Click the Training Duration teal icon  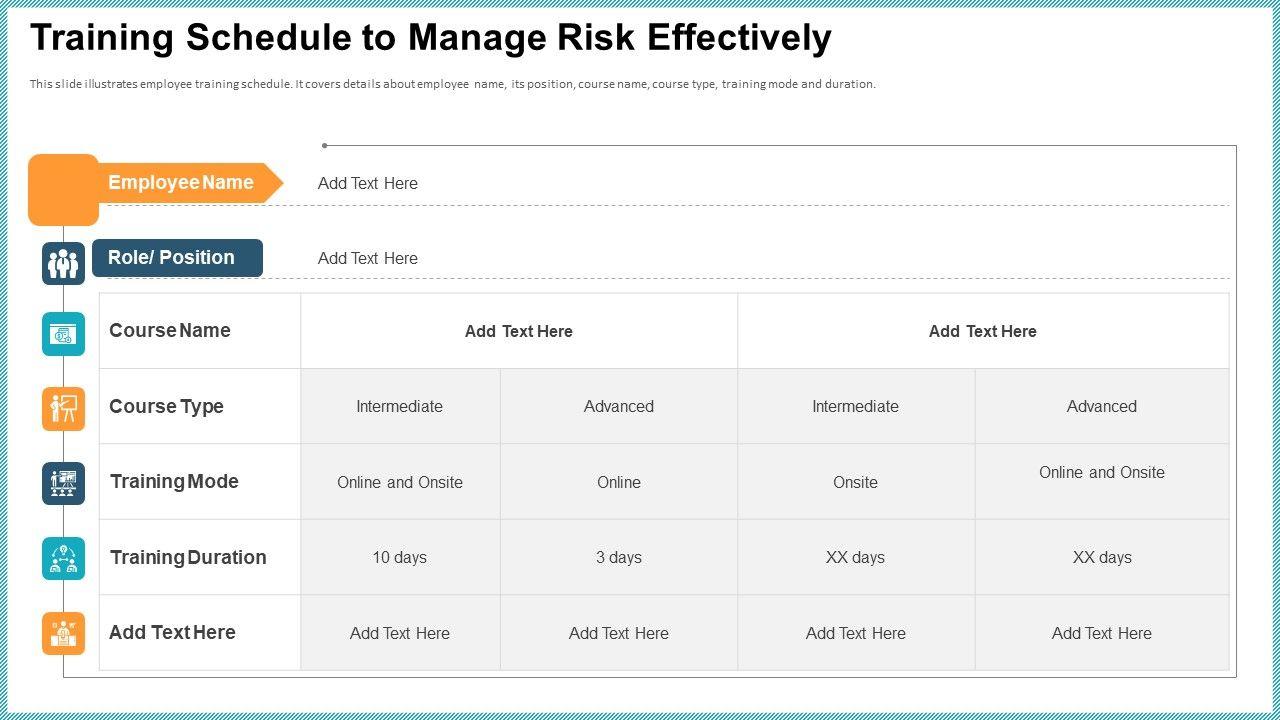coord(63,558)
